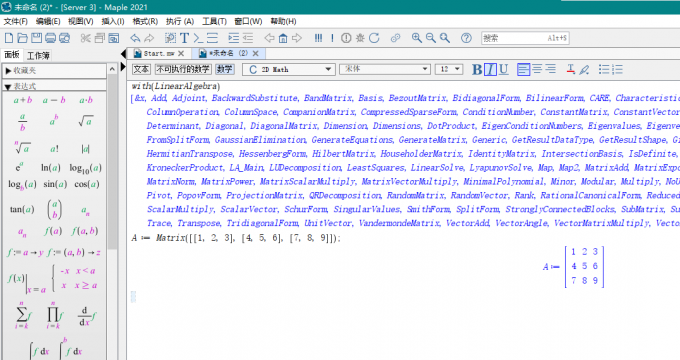
Task: Collapse the palette side panel with left-pointing triangle
Action: 123,54
